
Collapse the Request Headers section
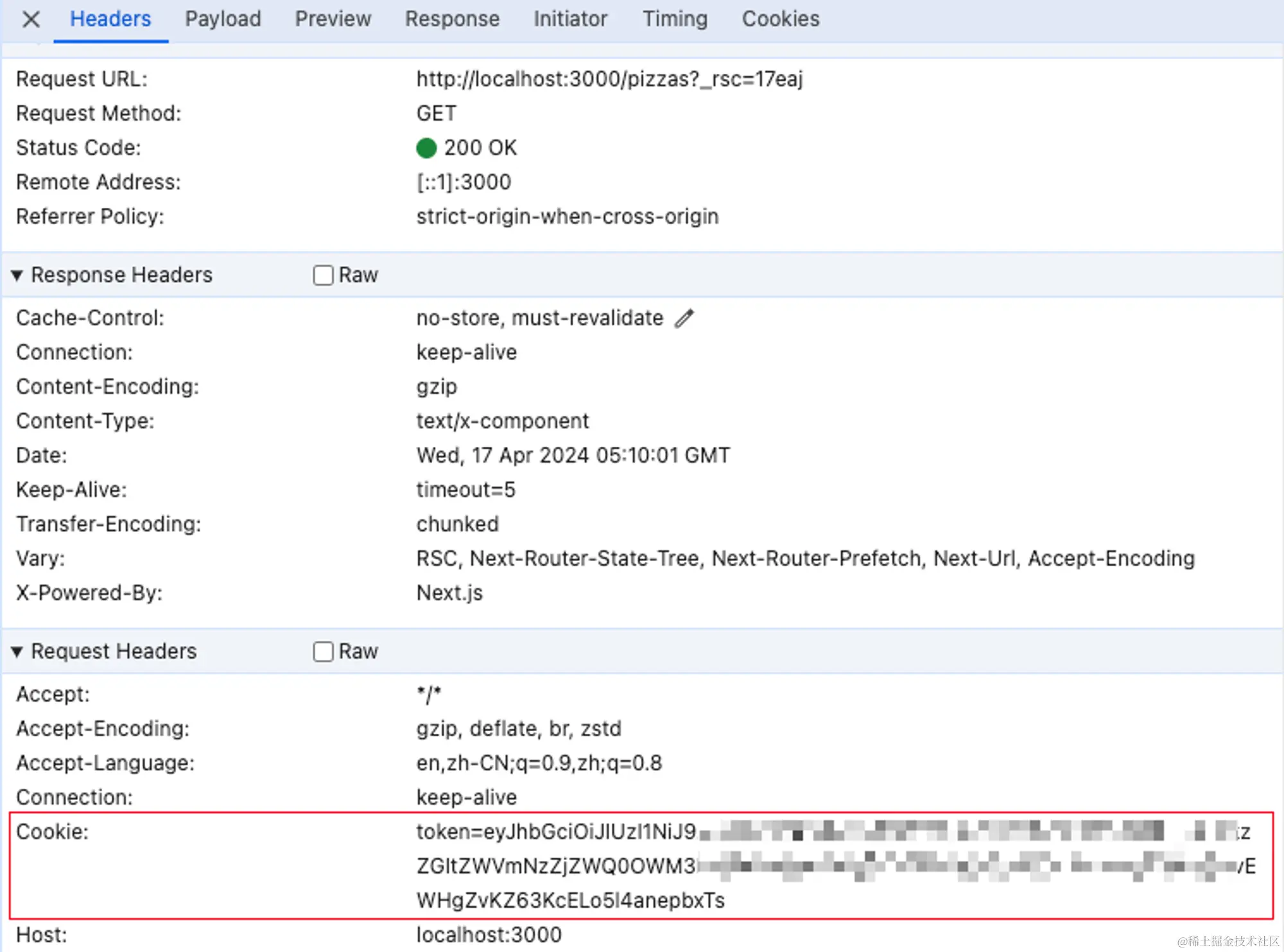(17, 652)
